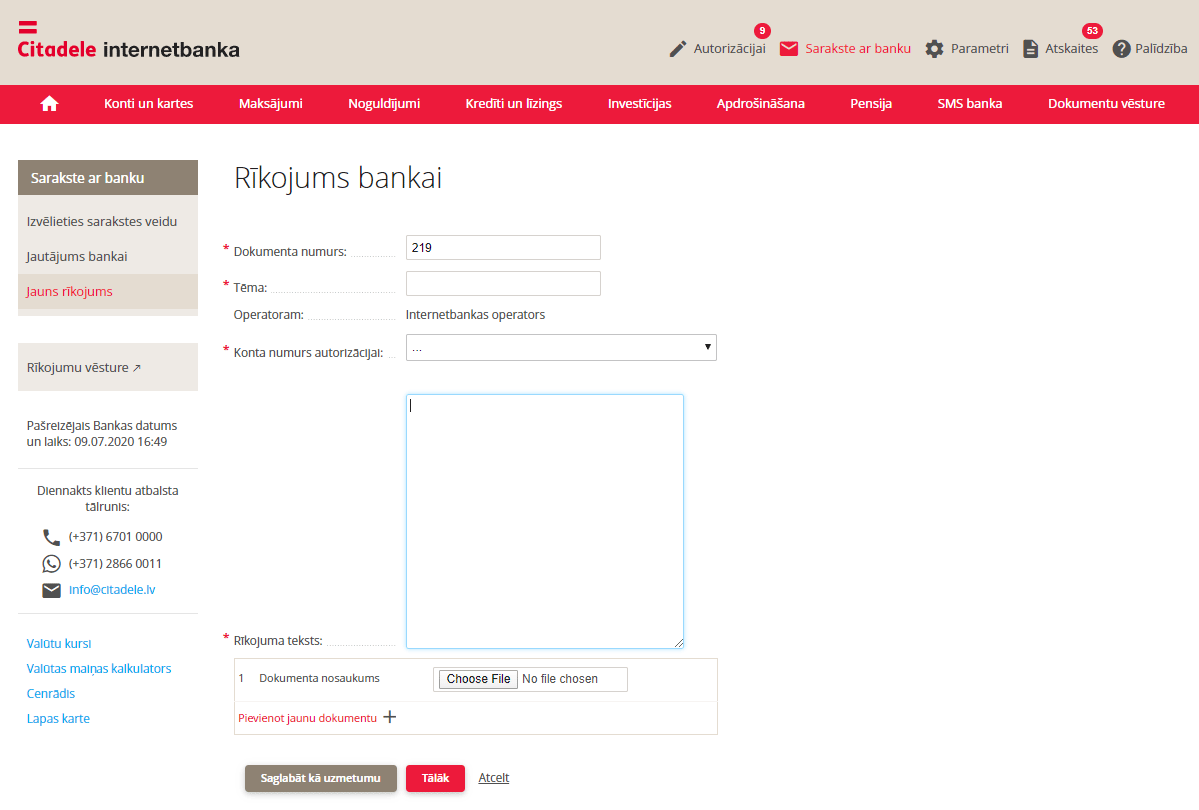1199x810 pixels.
Task: Focus the Tēma input field
Action: [x=503, y=284]
